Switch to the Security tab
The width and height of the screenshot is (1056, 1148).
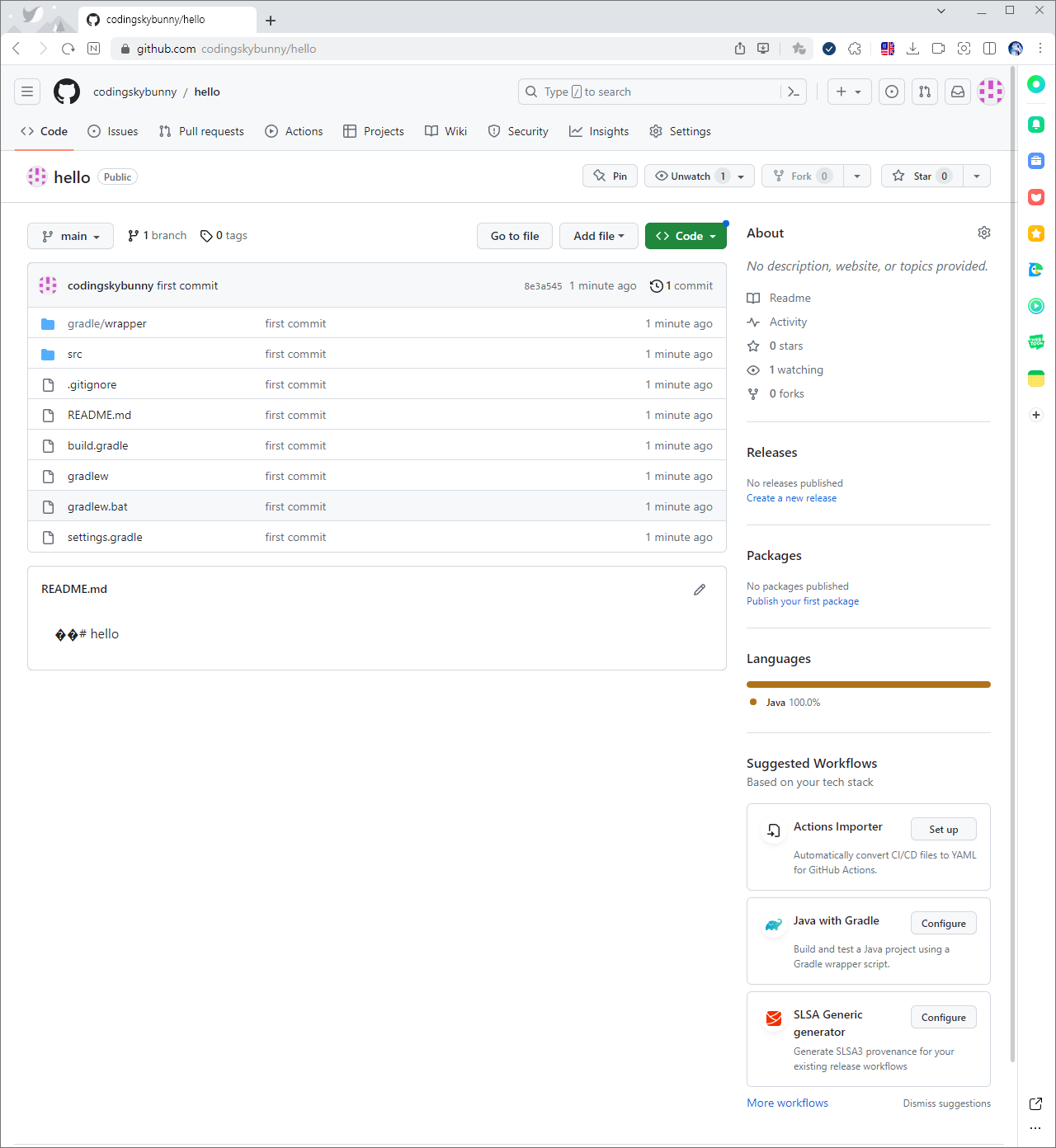coord(518,131)
